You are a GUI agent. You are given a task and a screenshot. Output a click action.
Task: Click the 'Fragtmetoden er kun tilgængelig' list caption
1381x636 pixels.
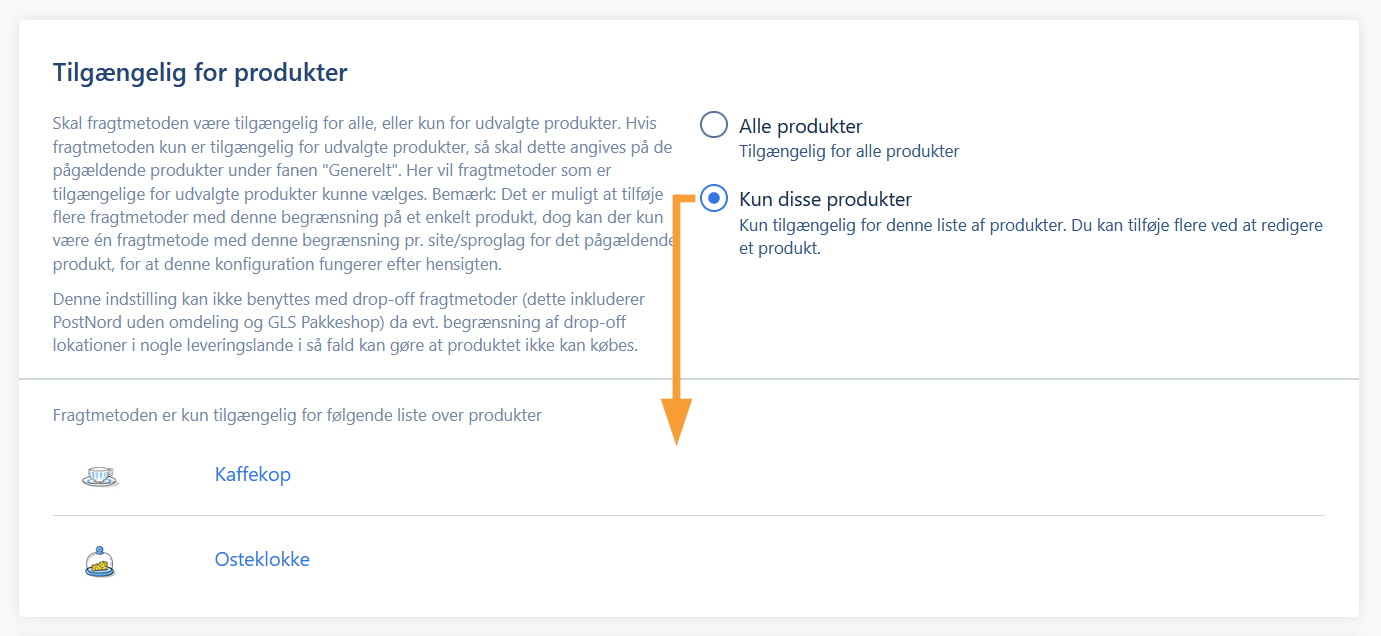297,415
